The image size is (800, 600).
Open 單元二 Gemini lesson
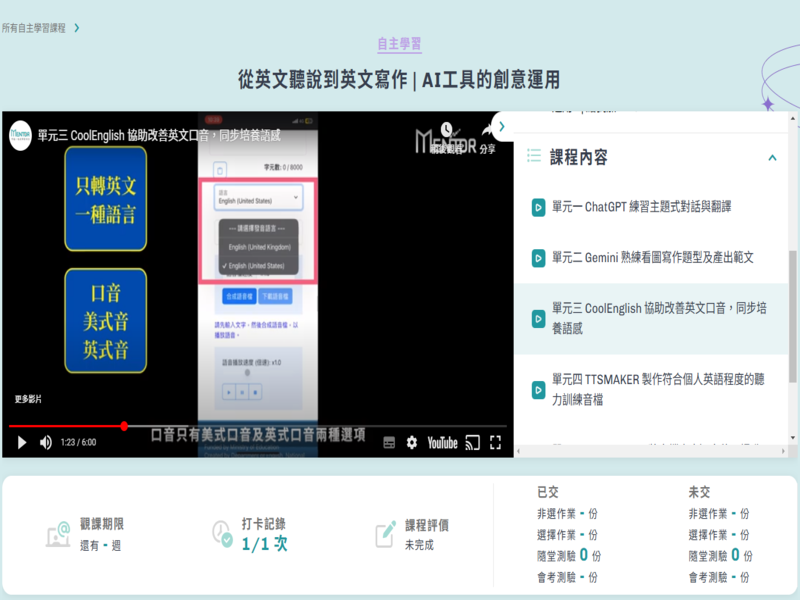[x=652, y=257]
